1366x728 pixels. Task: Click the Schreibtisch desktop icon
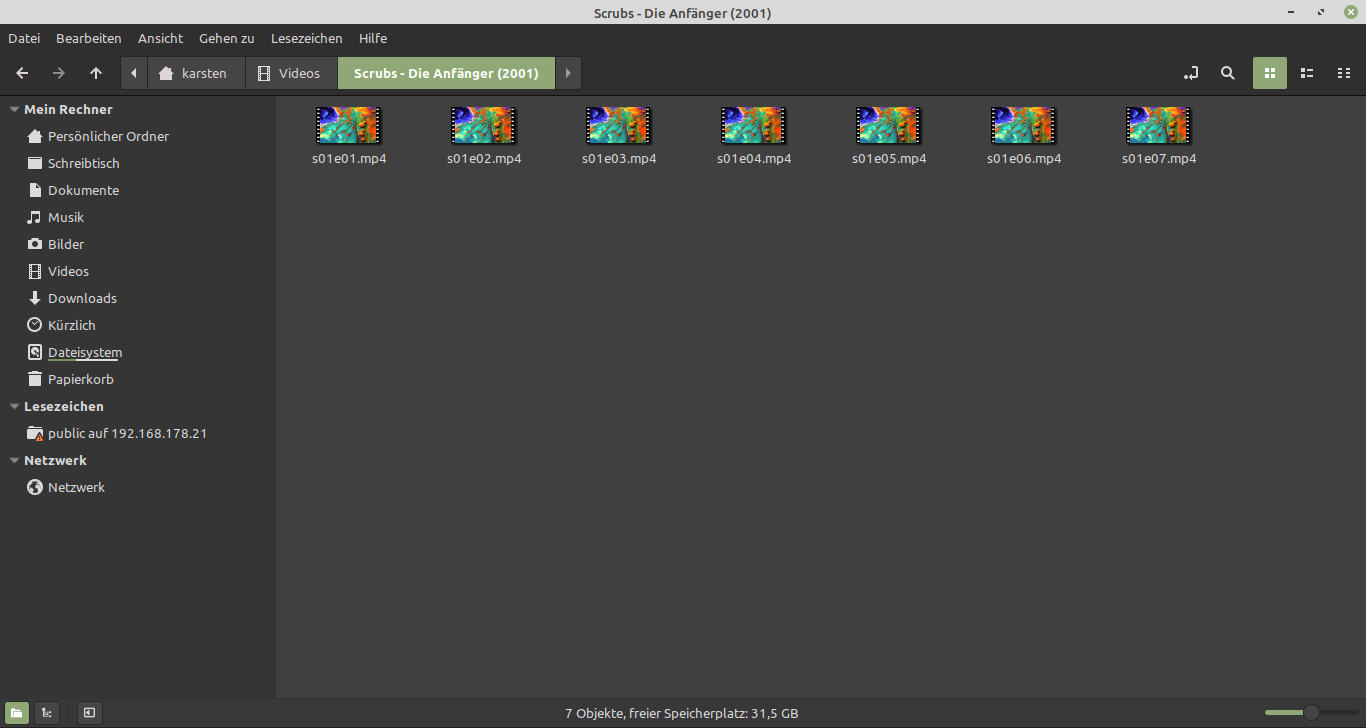pyautogui.click(x=35, y=163)
